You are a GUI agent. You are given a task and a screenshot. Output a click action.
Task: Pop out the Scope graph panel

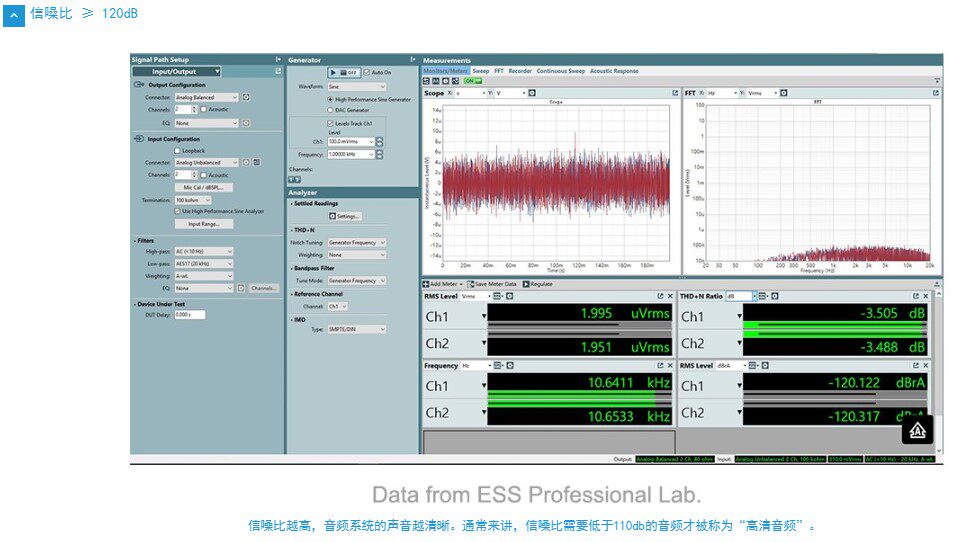[675, 93]
